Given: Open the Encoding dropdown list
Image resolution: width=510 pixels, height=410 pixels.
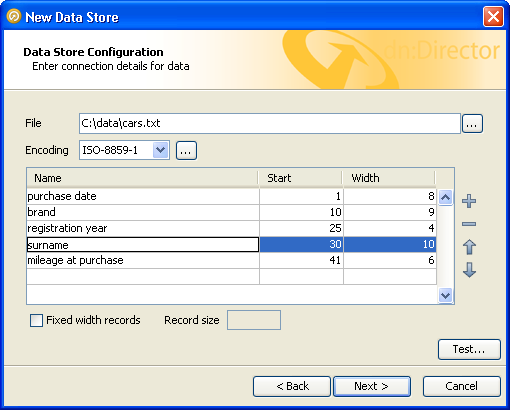Looking at the screenshot, I should (160, 150).
